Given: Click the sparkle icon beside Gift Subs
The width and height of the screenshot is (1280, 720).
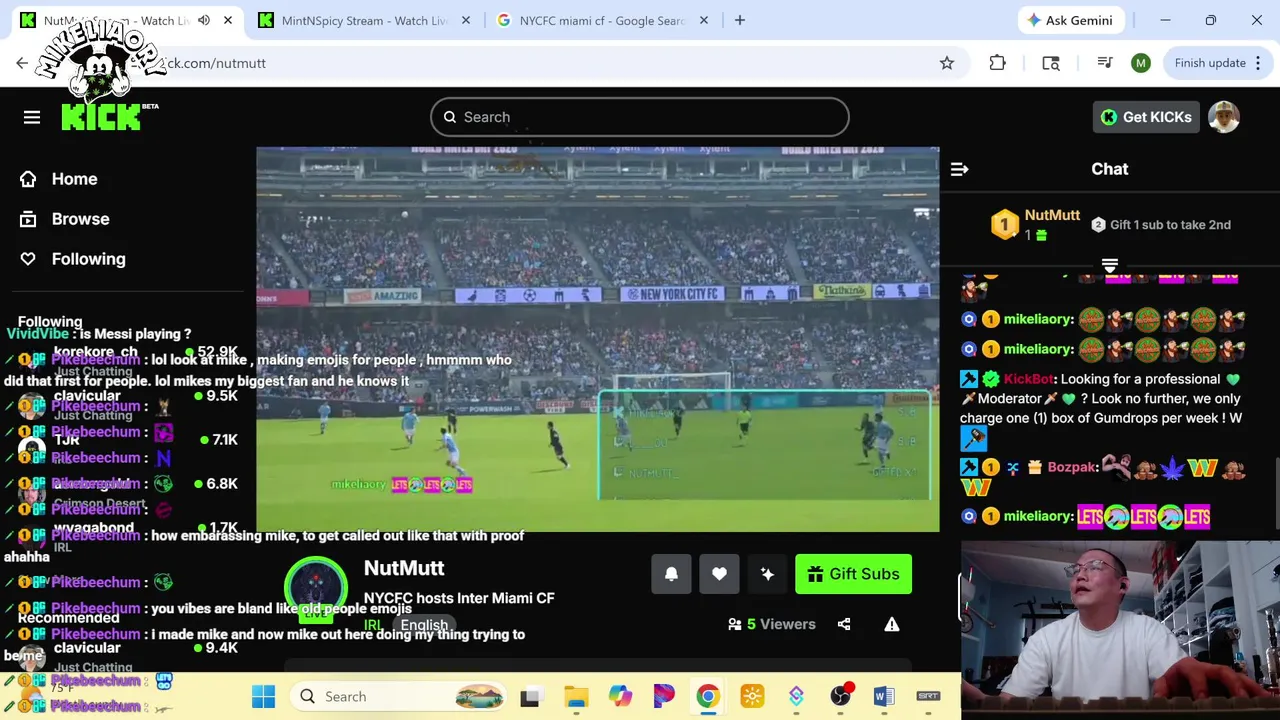Looking at the screenshot, I should [767, 574].
